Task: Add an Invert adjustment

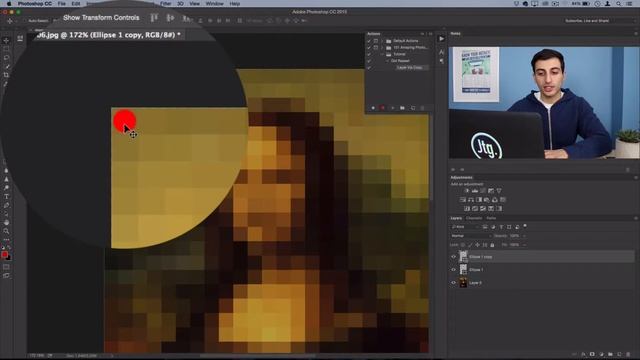Action: 467,209
